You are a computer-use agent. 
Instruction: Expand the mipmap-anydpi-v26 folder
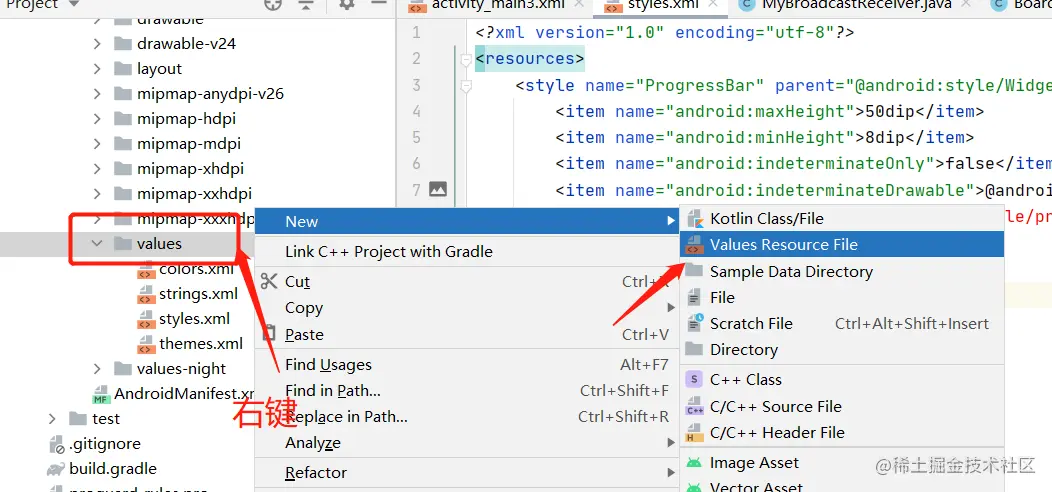[97, 94]
